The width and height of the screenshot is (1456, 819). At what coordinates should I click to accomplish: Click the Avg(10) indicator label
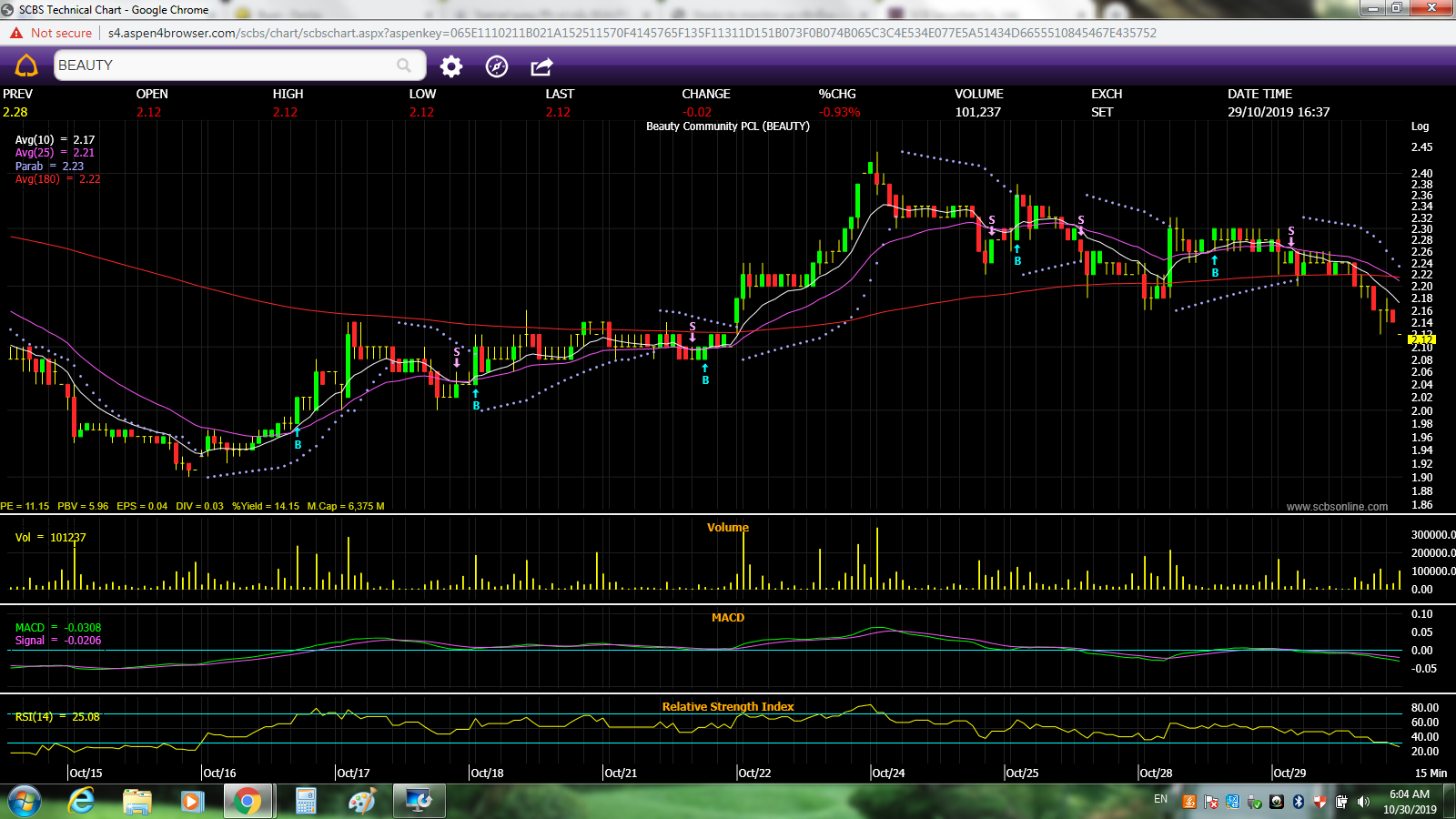click(35, 140)
